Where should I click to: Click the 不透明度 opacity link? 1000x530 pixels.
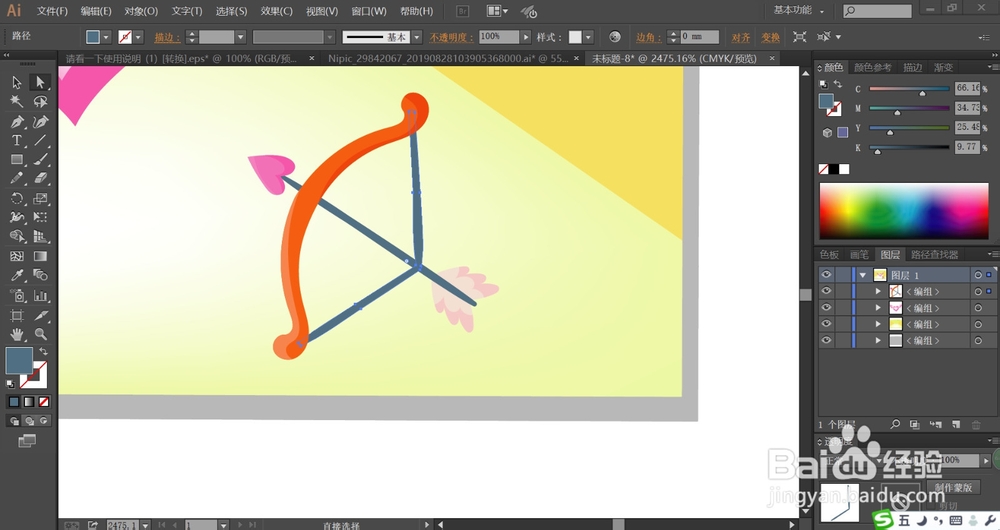pos(451,37)
